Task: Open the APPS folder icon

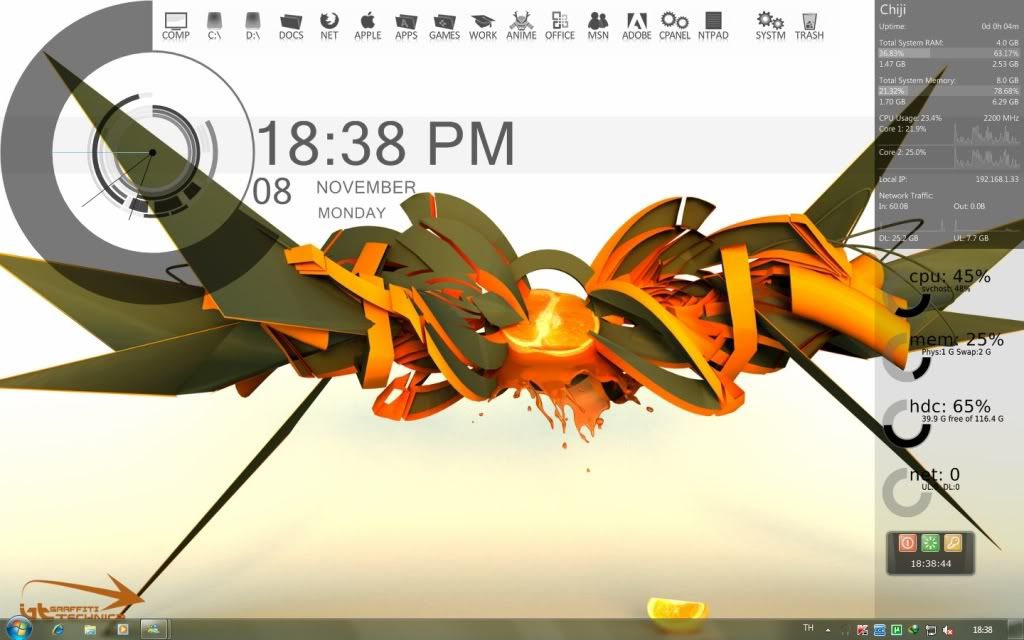Action: [x=406, y=26]
